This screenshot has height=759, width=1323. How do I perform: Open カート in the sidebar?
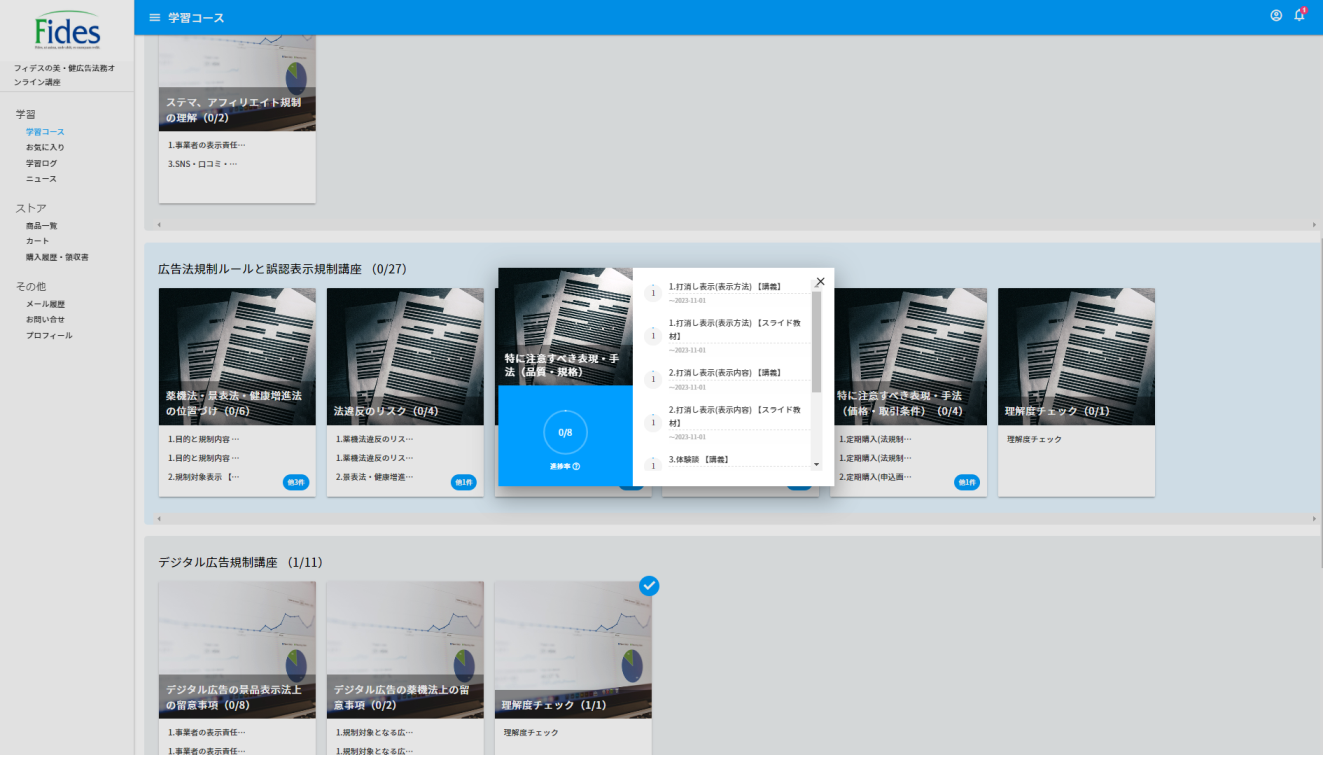[x=38, y=241]
